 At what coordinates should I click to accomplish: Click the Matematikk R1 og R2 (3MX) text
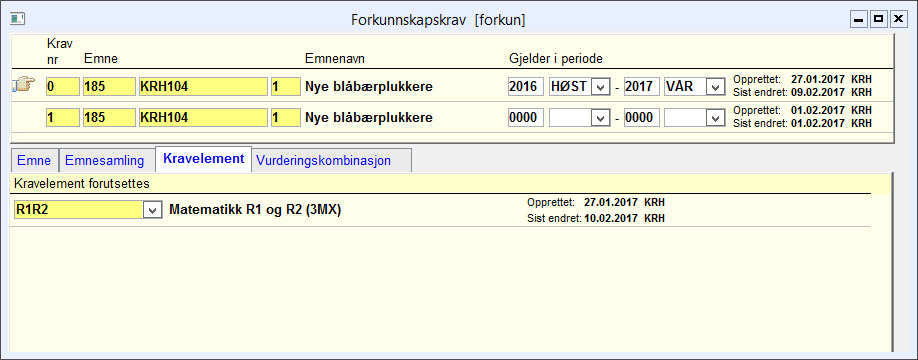pyautogui.click(x=255, y=210)
